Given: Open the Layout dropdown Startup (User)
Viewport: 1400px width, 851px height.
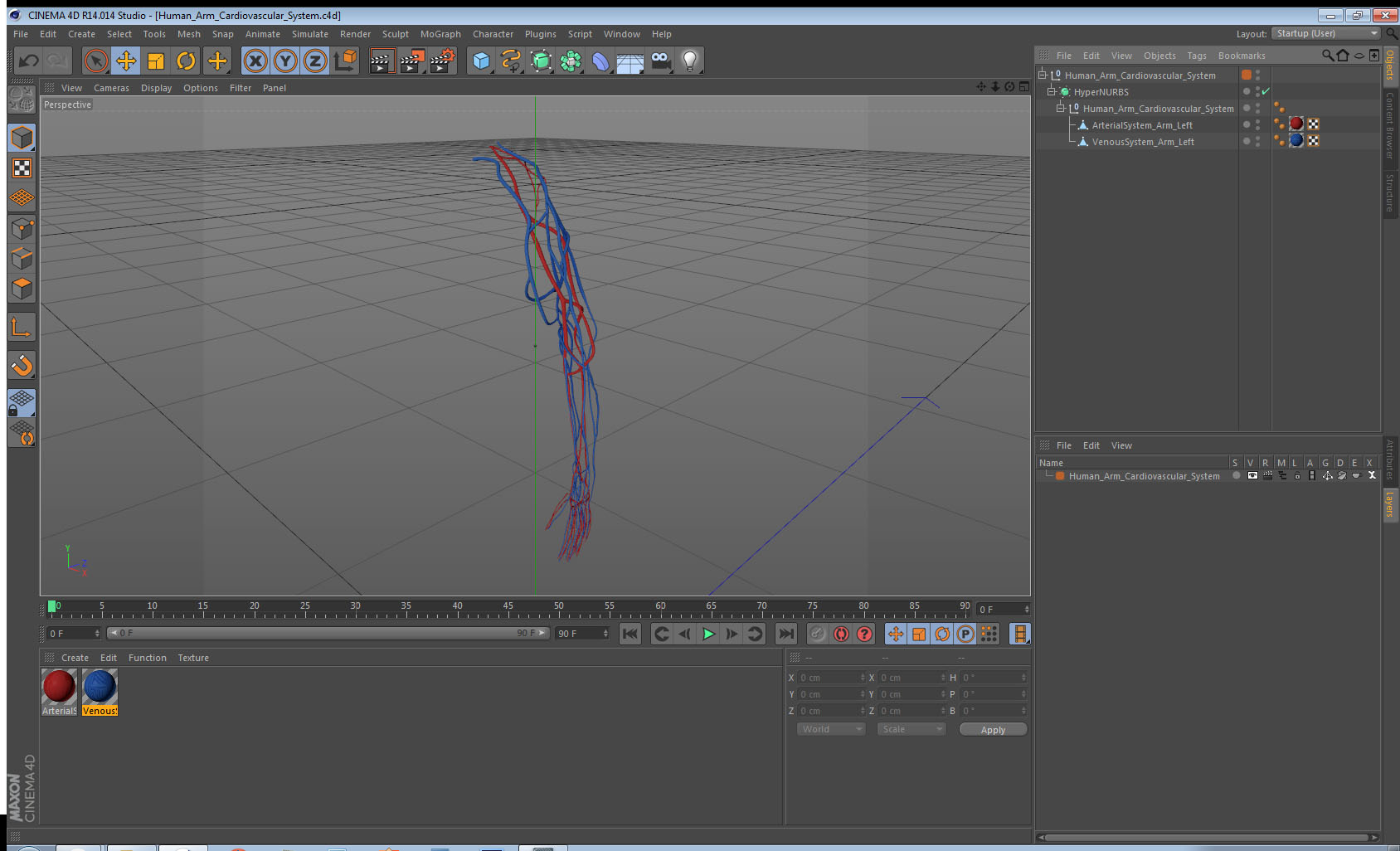Looking at the screenshot, I should tap(1327, 33).
